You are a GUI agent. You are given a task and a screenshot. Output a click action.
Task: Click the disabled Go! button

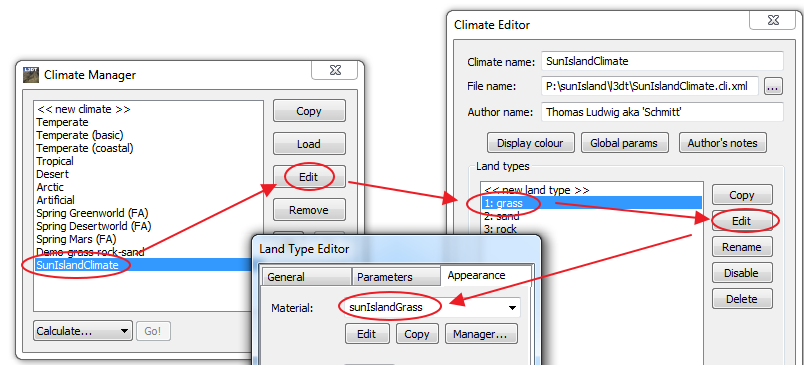[153, 331]
